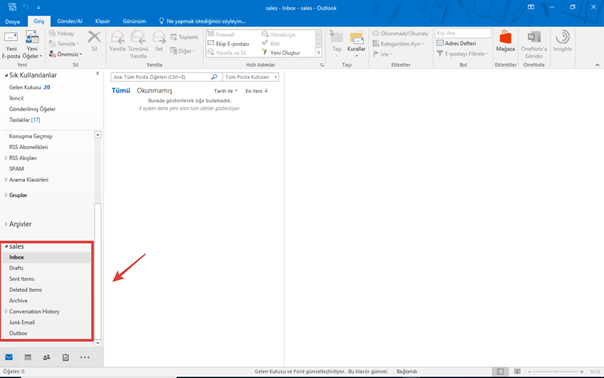
Task: Open Hızlı Adımlar dialog launcher
Action: 322,65
